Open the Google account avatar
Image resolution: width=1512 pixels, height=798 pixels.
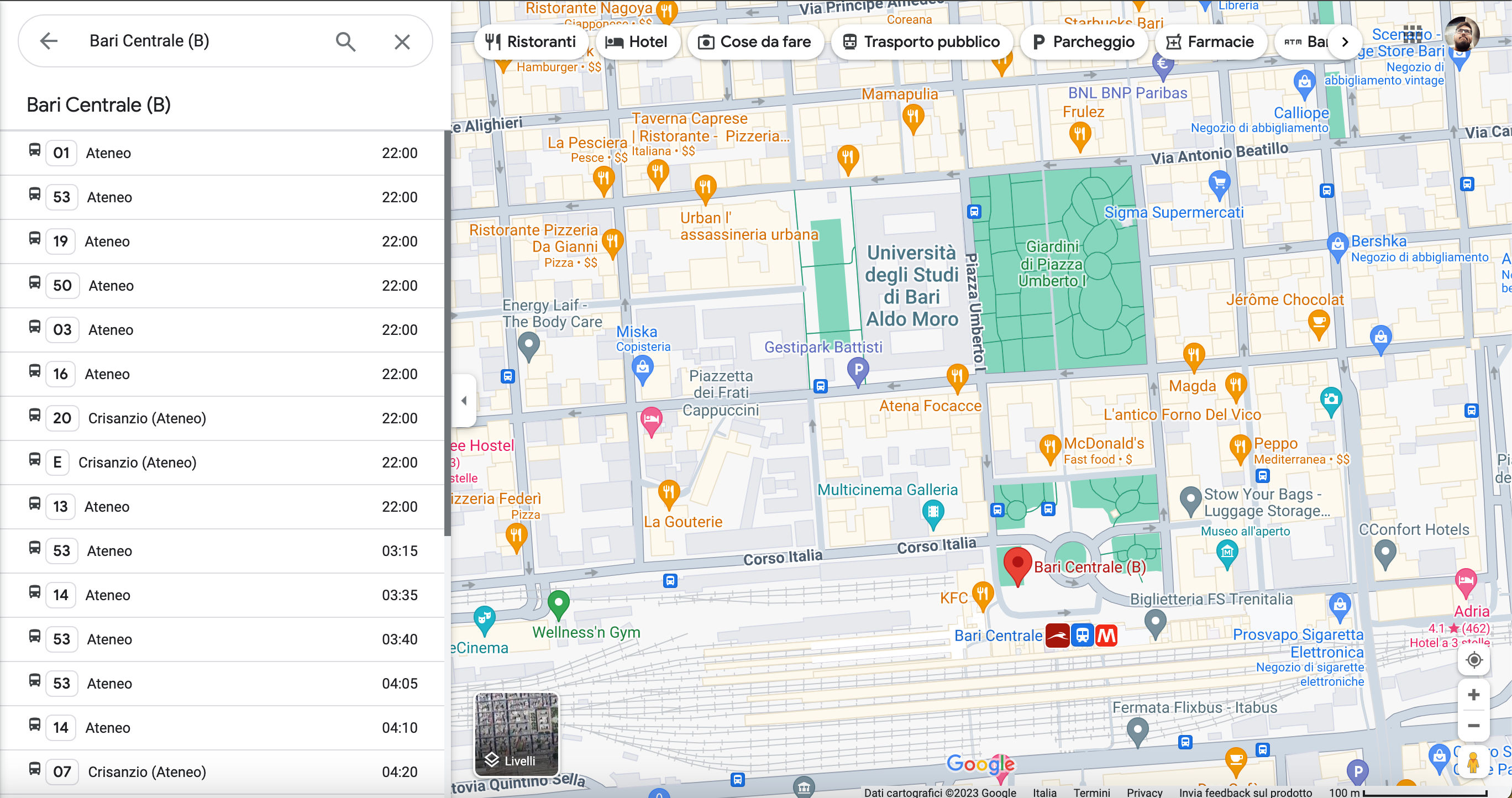(x=1462, y=34)
